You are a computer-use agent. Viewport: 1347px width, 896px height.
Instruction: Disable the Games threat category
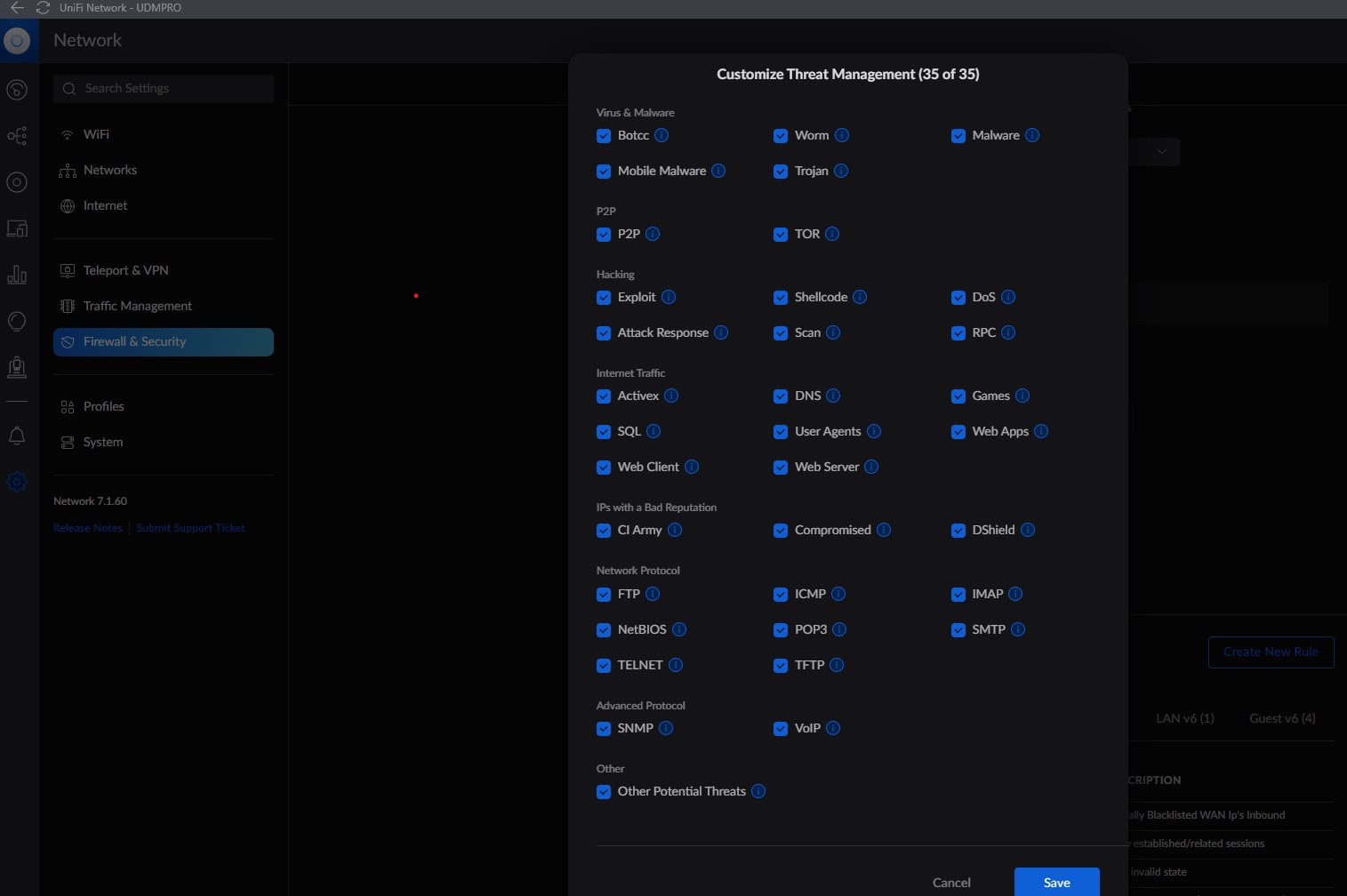[958, 396]
